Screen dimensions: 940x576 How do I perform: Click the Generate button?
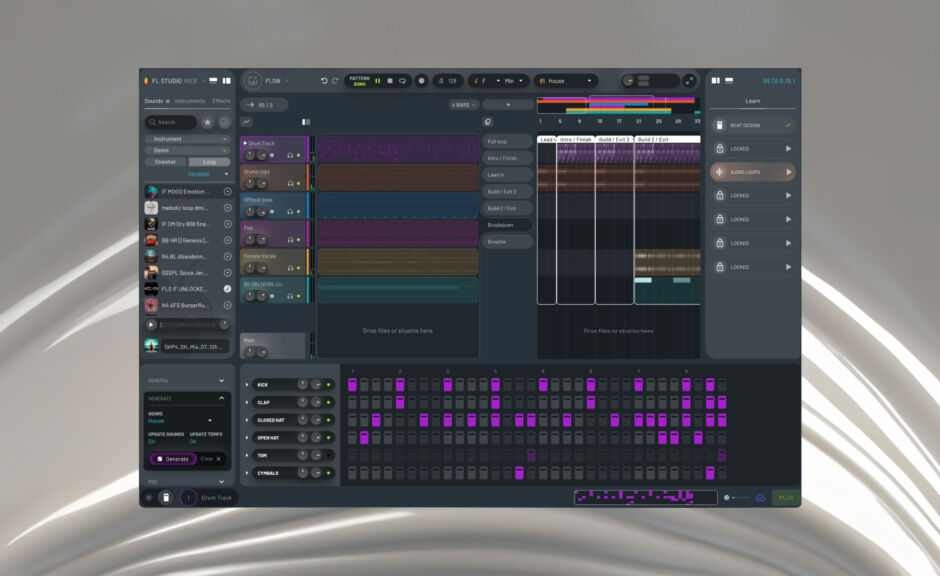point(172,458)
